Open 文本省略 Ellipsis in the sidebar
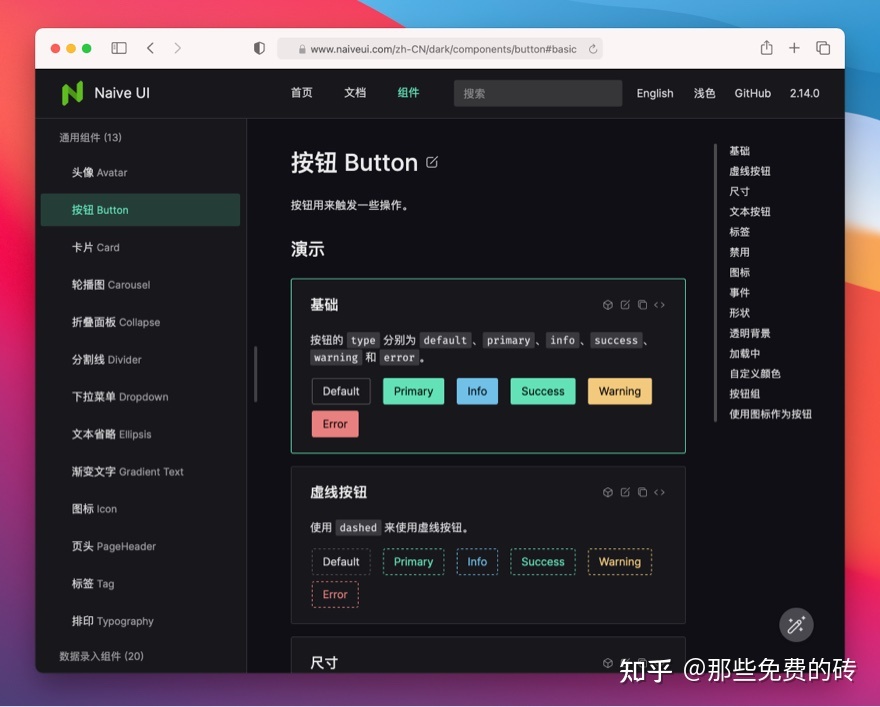The image size is (880, 707). (140, 434)
